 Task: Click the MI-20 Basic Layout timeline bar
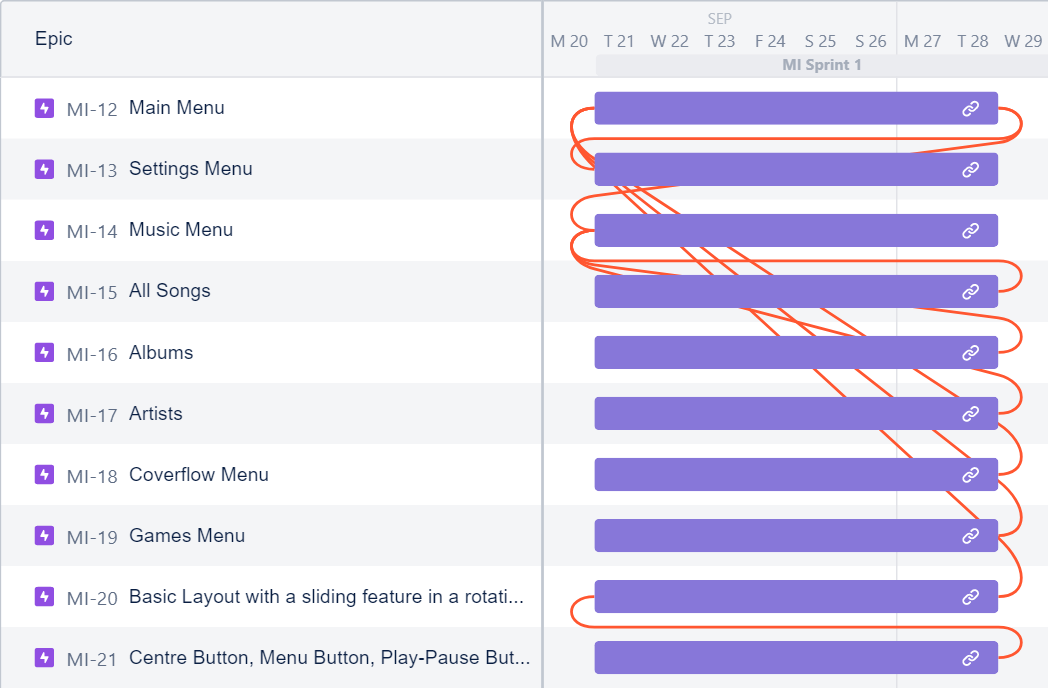point(796,596)
